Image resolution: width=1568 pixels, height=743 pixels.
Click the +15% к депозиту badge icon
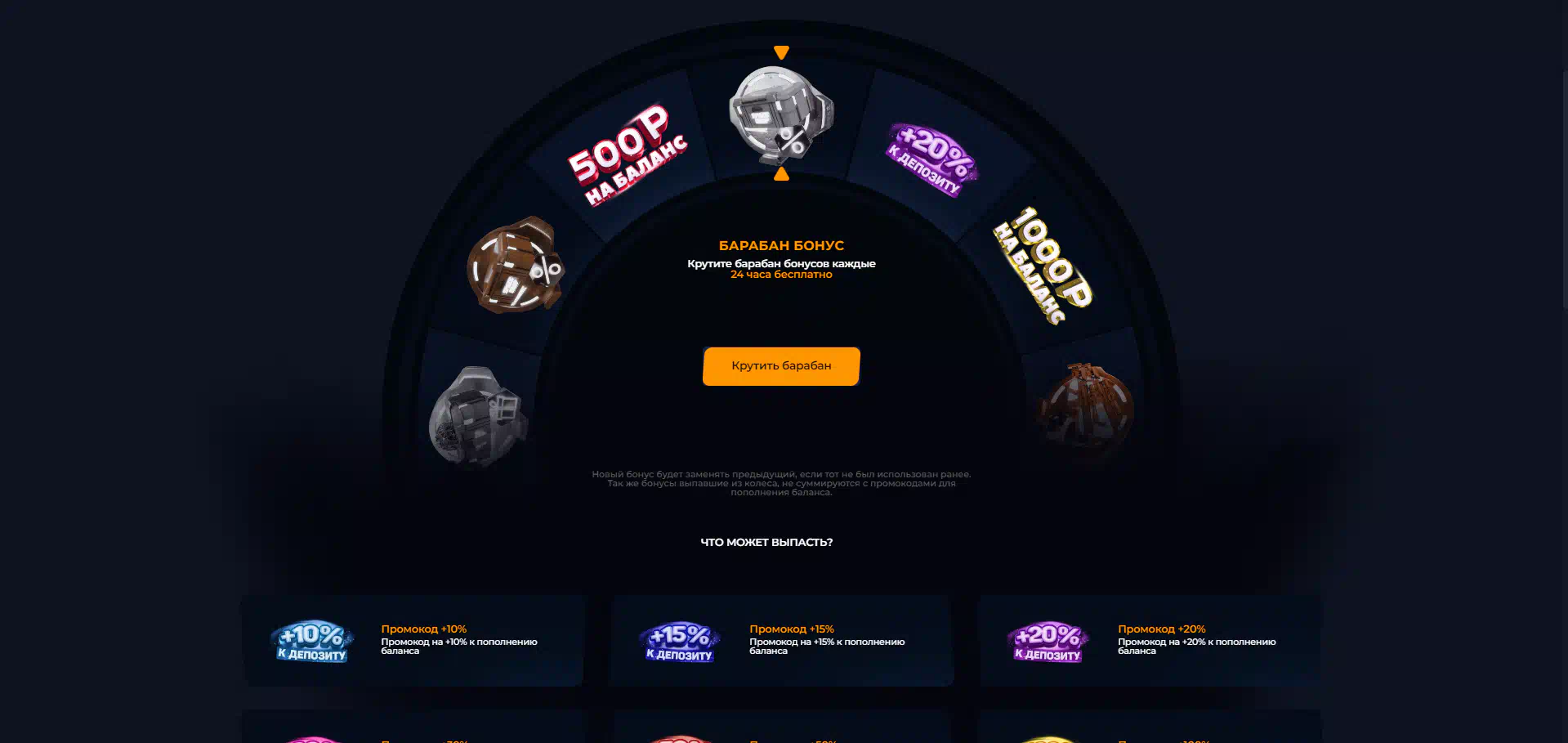tap(680, 641)
